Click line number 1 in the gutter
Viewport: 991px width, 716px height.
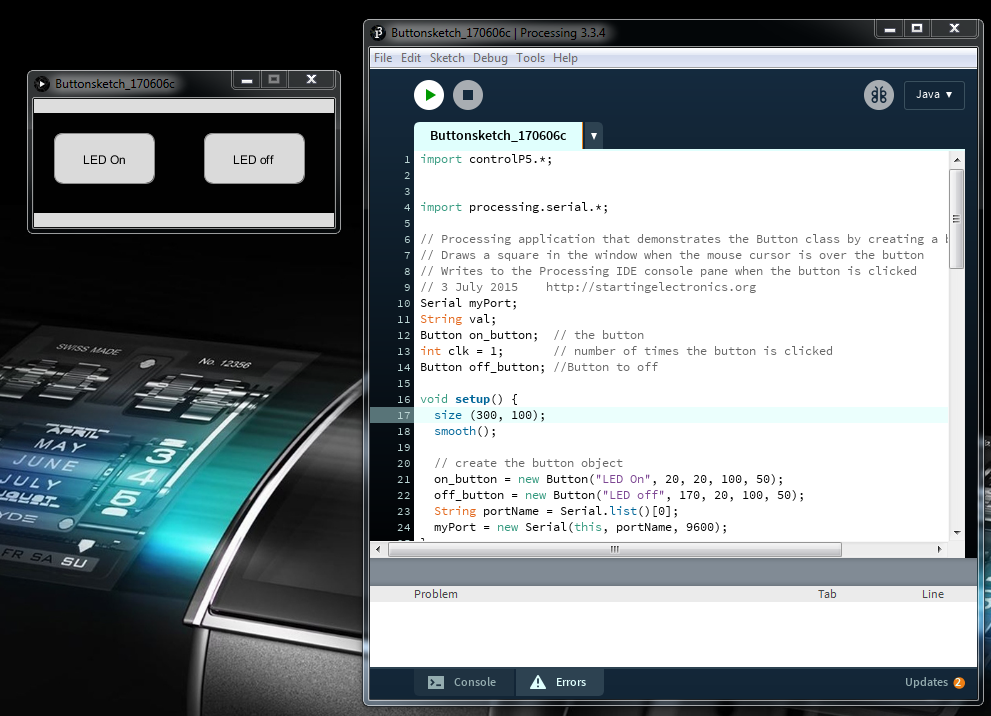click(407, 160)
